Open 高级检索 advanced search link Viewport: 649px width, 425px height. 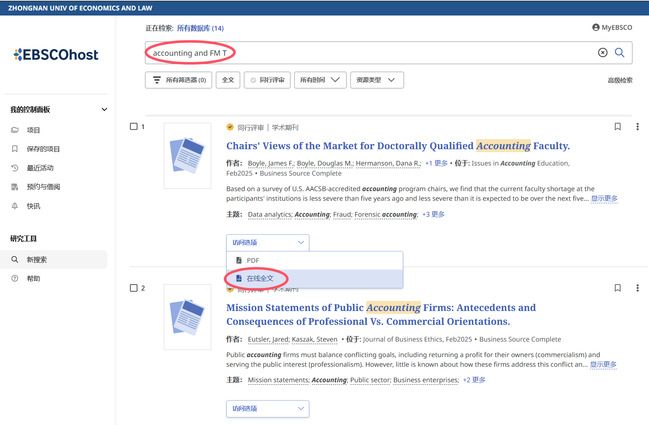coord(619,81)
